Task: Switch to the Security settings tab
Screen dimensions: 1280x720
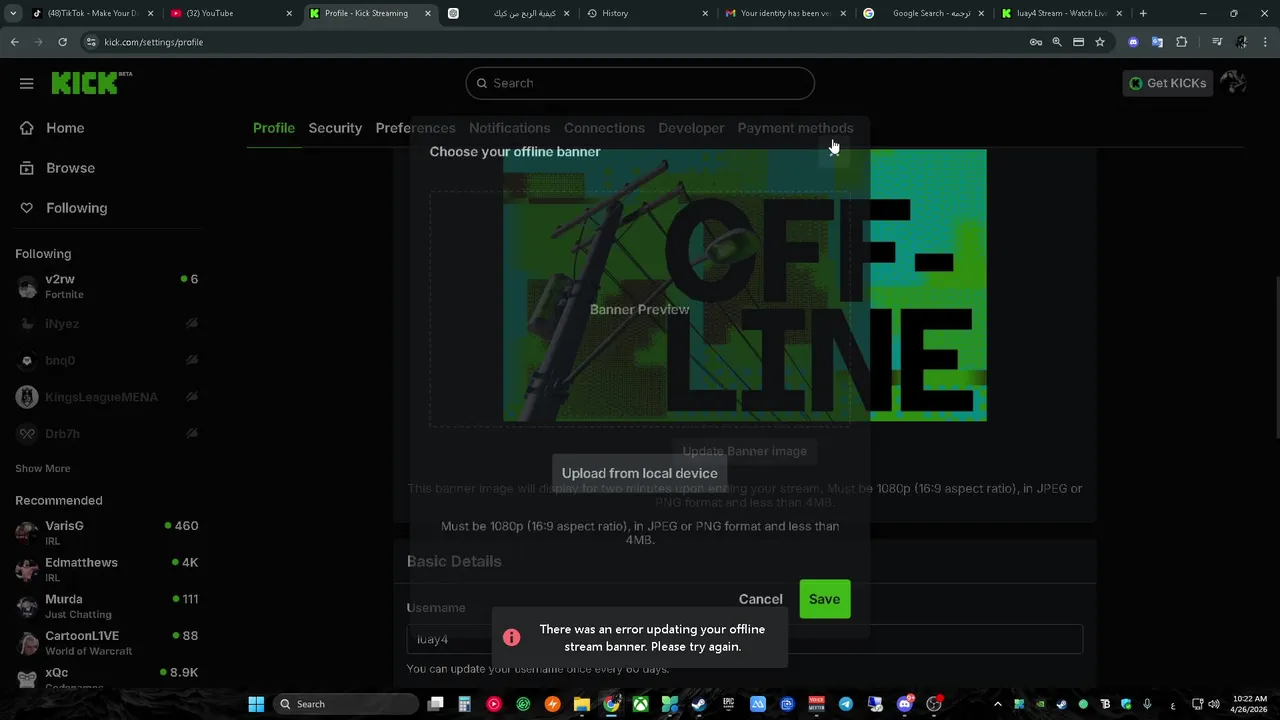Action: pos(335,128)
